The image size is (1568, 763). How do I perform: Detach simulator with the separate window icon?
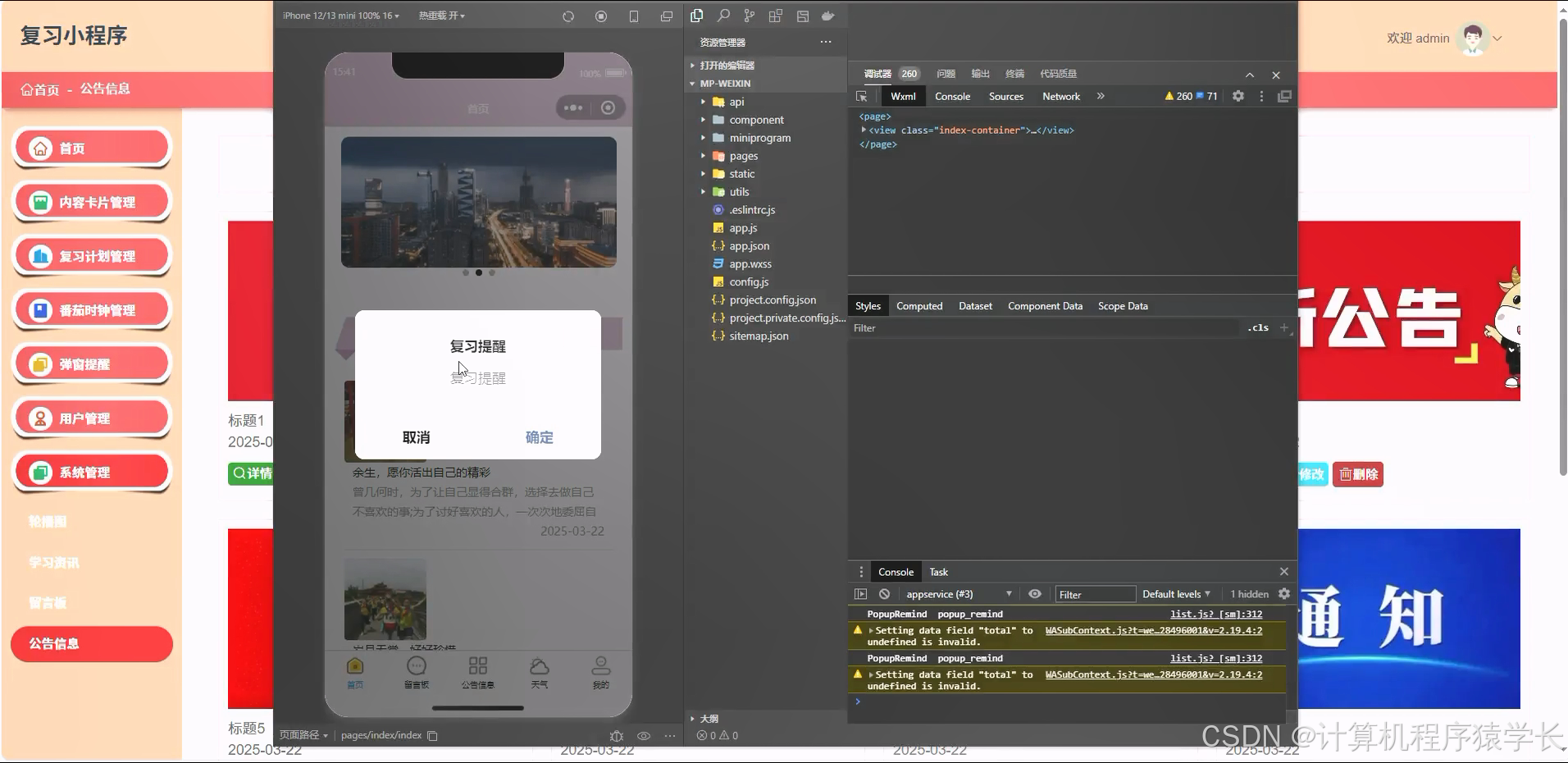coord(667,16)
